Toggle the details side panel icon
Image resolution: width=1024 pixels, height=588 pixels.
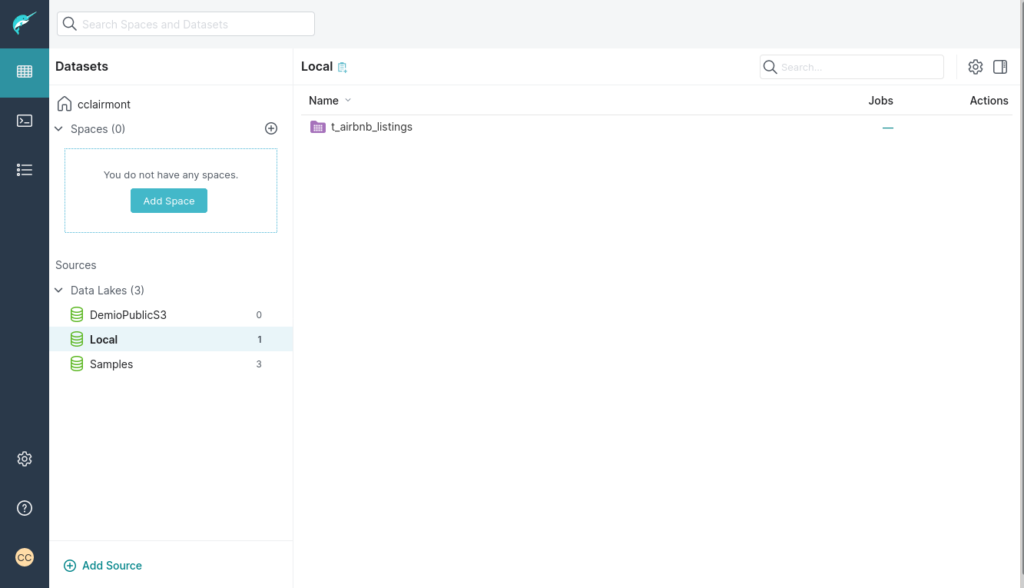click(1000, 67)
